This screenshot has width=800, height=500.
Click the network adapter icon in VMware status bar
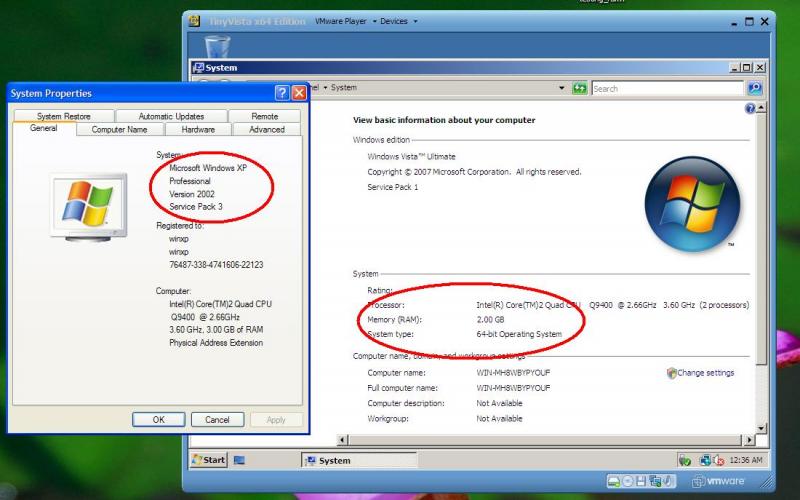[x=655, y=481]
